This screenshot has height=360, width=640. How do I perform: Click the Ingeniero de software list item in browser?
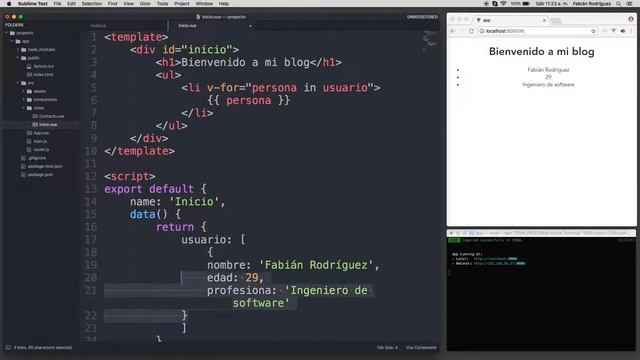pyautogui.click(x=548, y=85)
